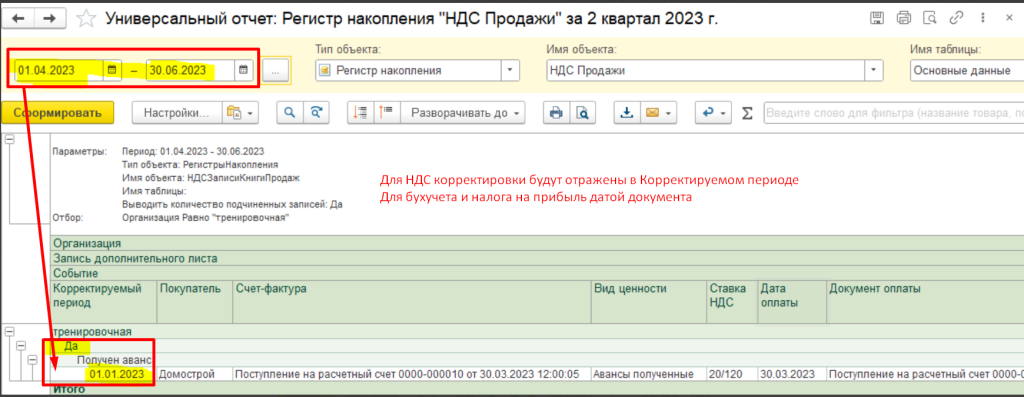
Task: Click the sigma sum icon
Action: point(748,113)
